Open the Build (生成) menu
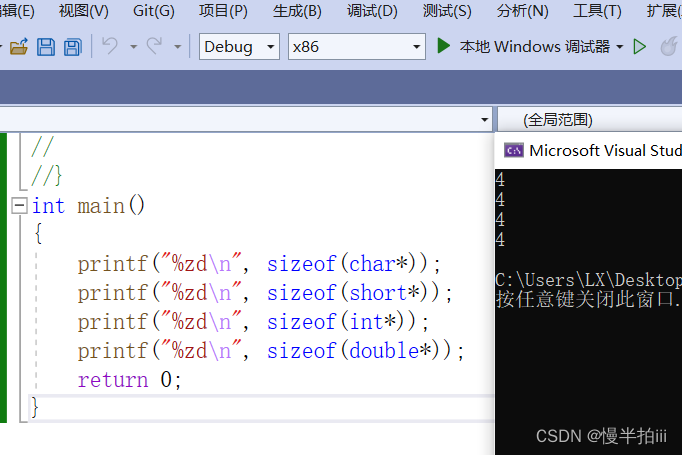682x455 pixels. pyautogui.click(x=297, y=10)
